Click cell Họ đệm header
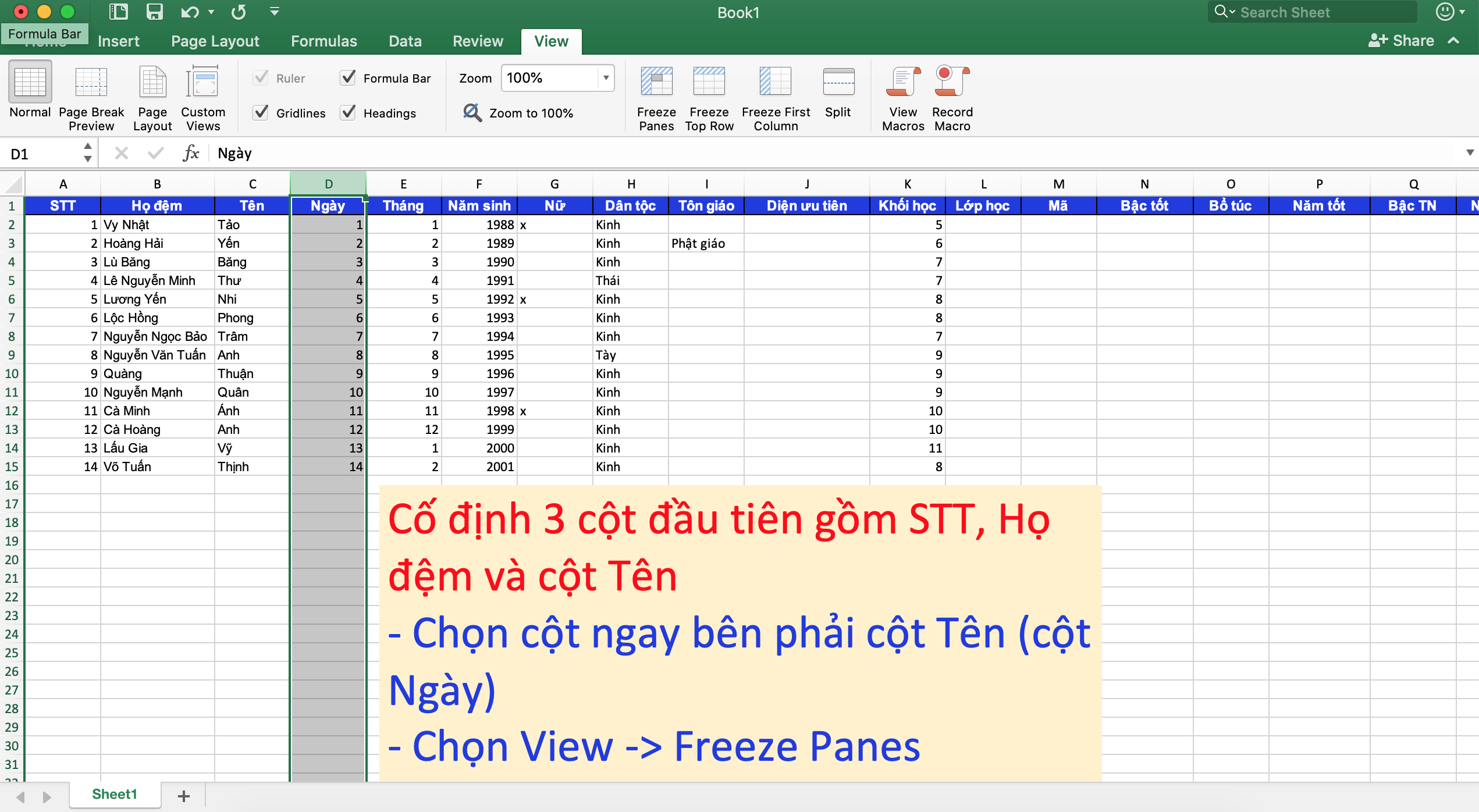Image resolution: width=1479 pixels, height=812 pixels. coord(157,205)
